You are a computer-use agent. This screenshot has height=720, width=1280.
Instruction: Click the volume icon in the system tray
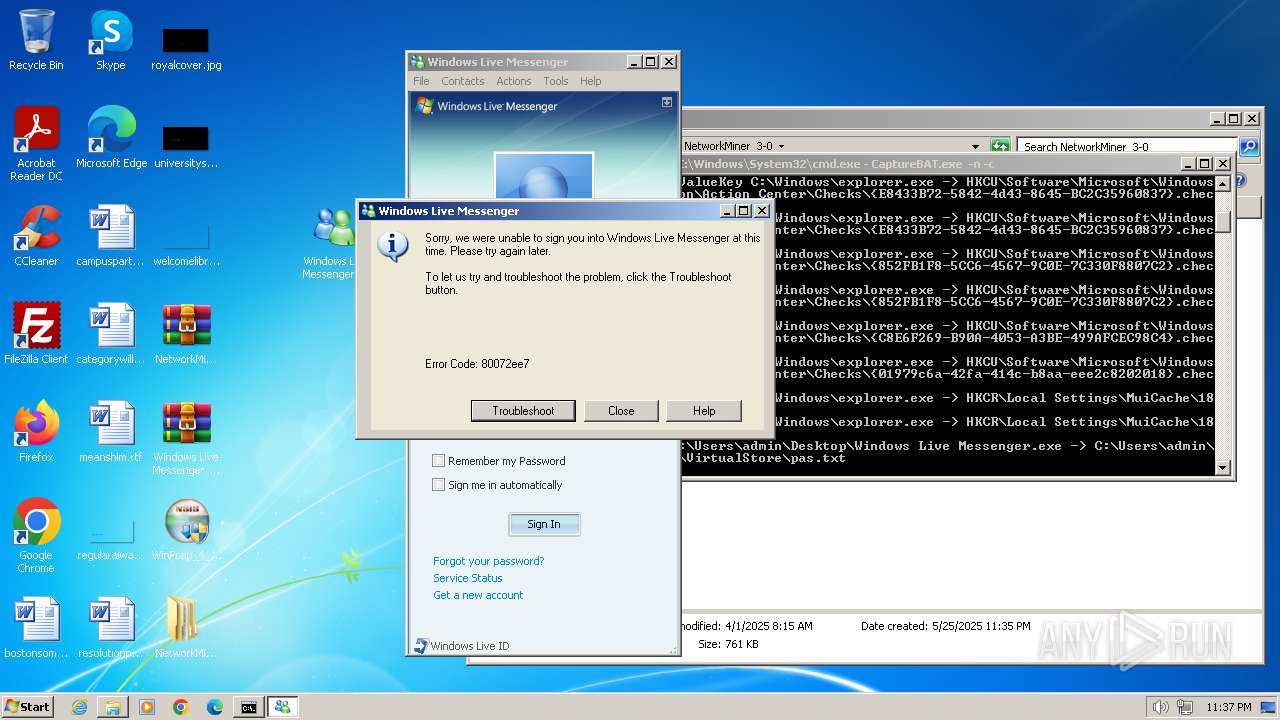1160,707
